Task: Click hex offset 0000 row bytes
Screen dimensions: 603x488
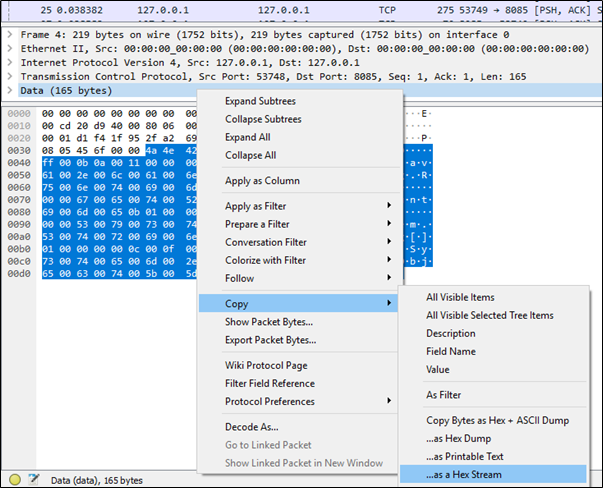Action: [119, 113]
